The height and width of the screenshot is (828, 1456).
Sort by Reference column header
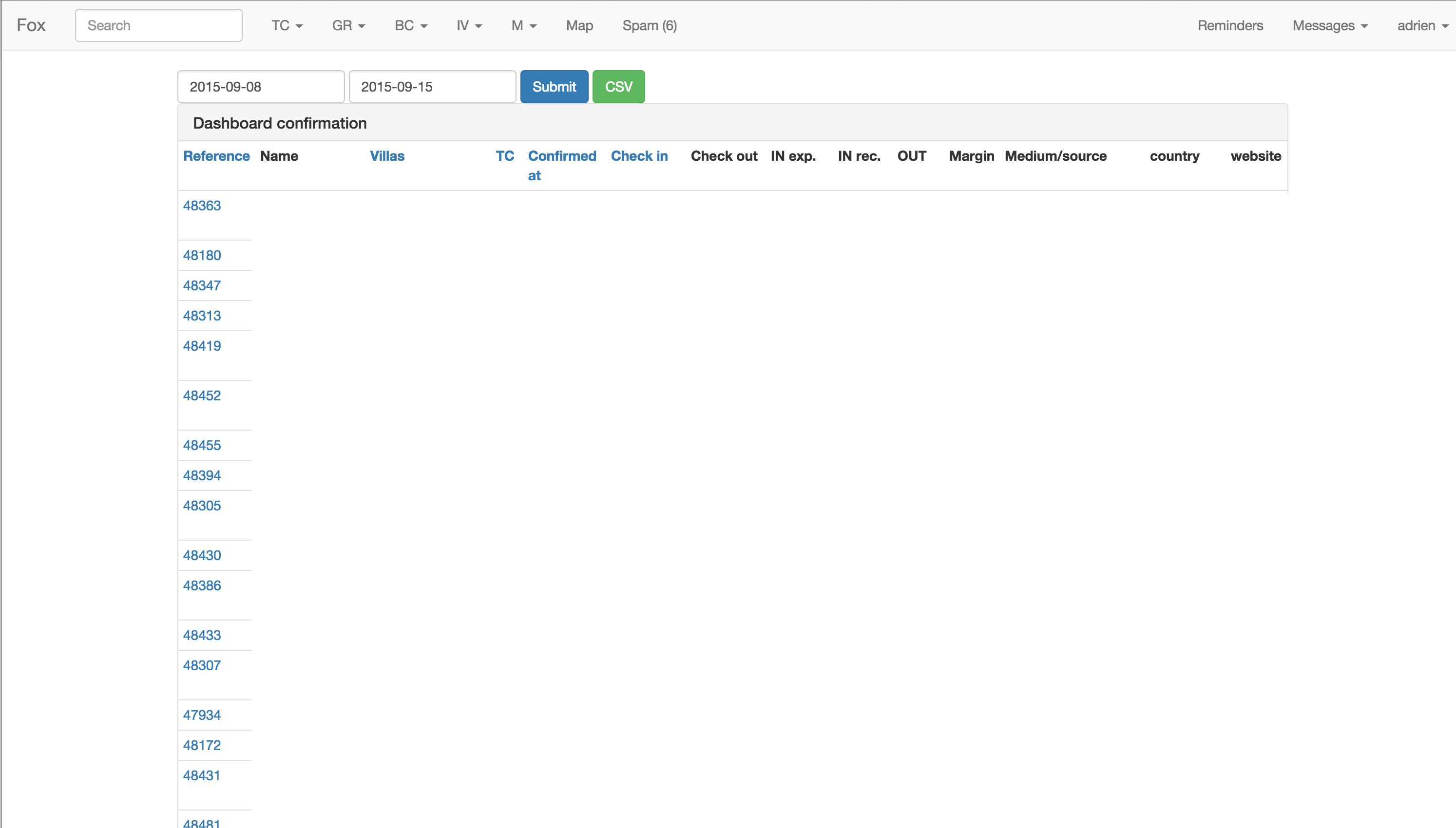click(216, 156)
